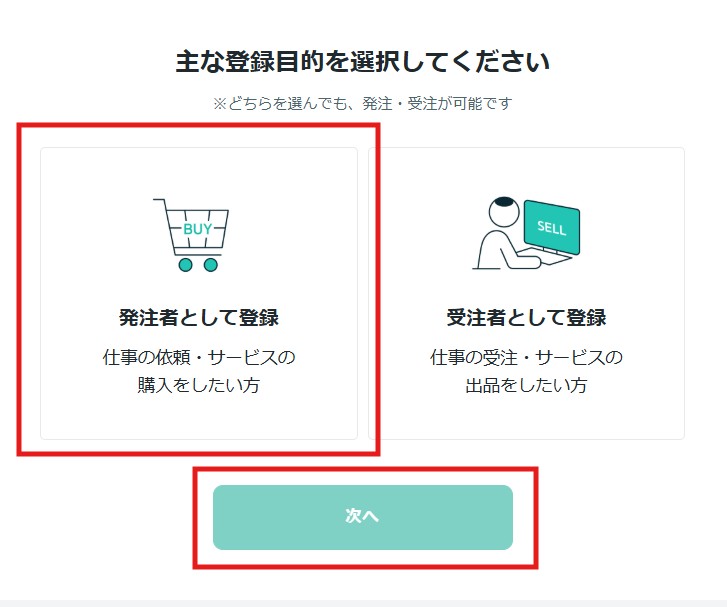Click the person's head in the seller illustration

pyautogui.click(x=504, y=211)
